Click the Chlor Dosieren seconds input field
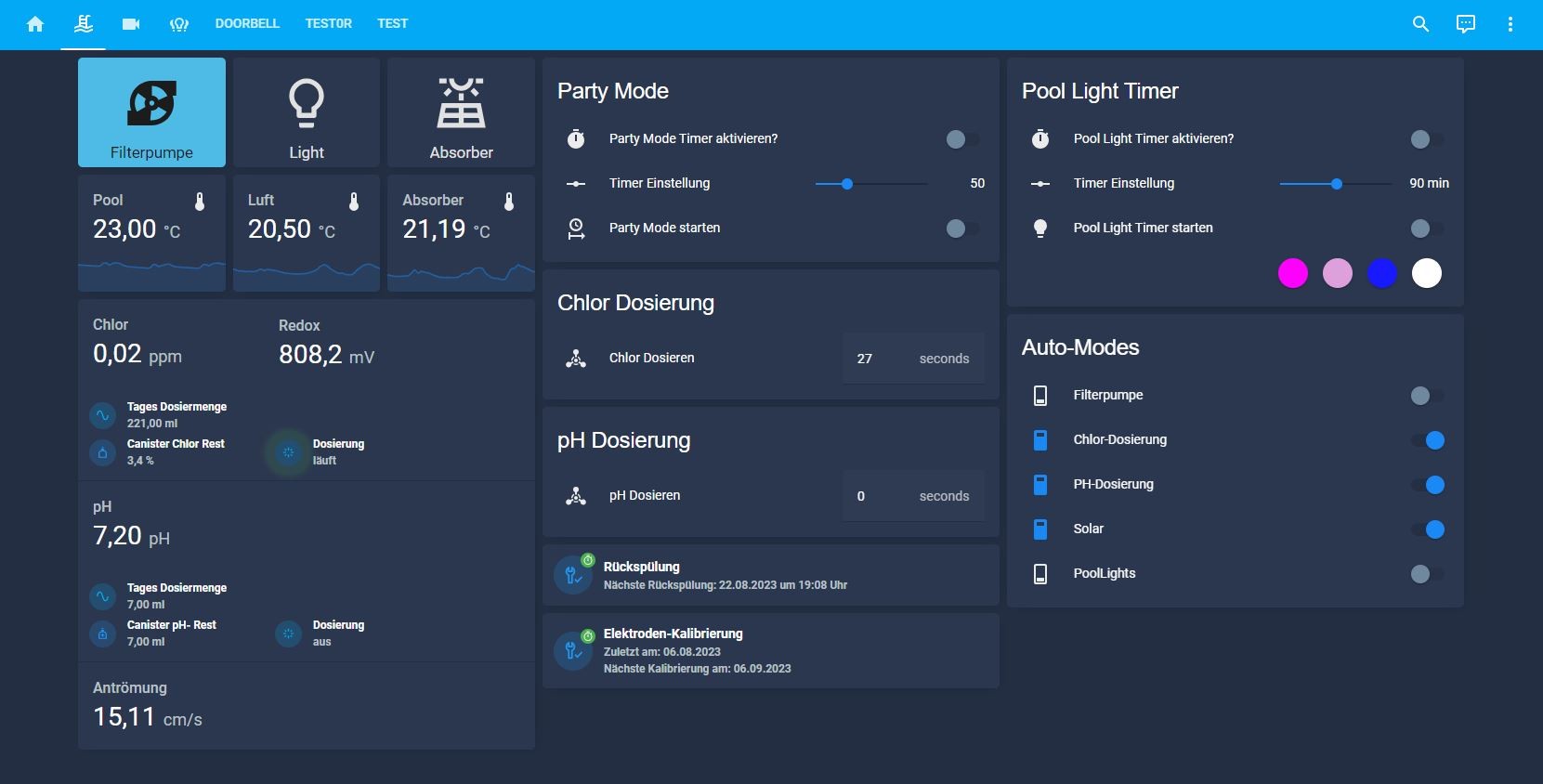The height and width of the screenshot is (784, 1543). 914,359
